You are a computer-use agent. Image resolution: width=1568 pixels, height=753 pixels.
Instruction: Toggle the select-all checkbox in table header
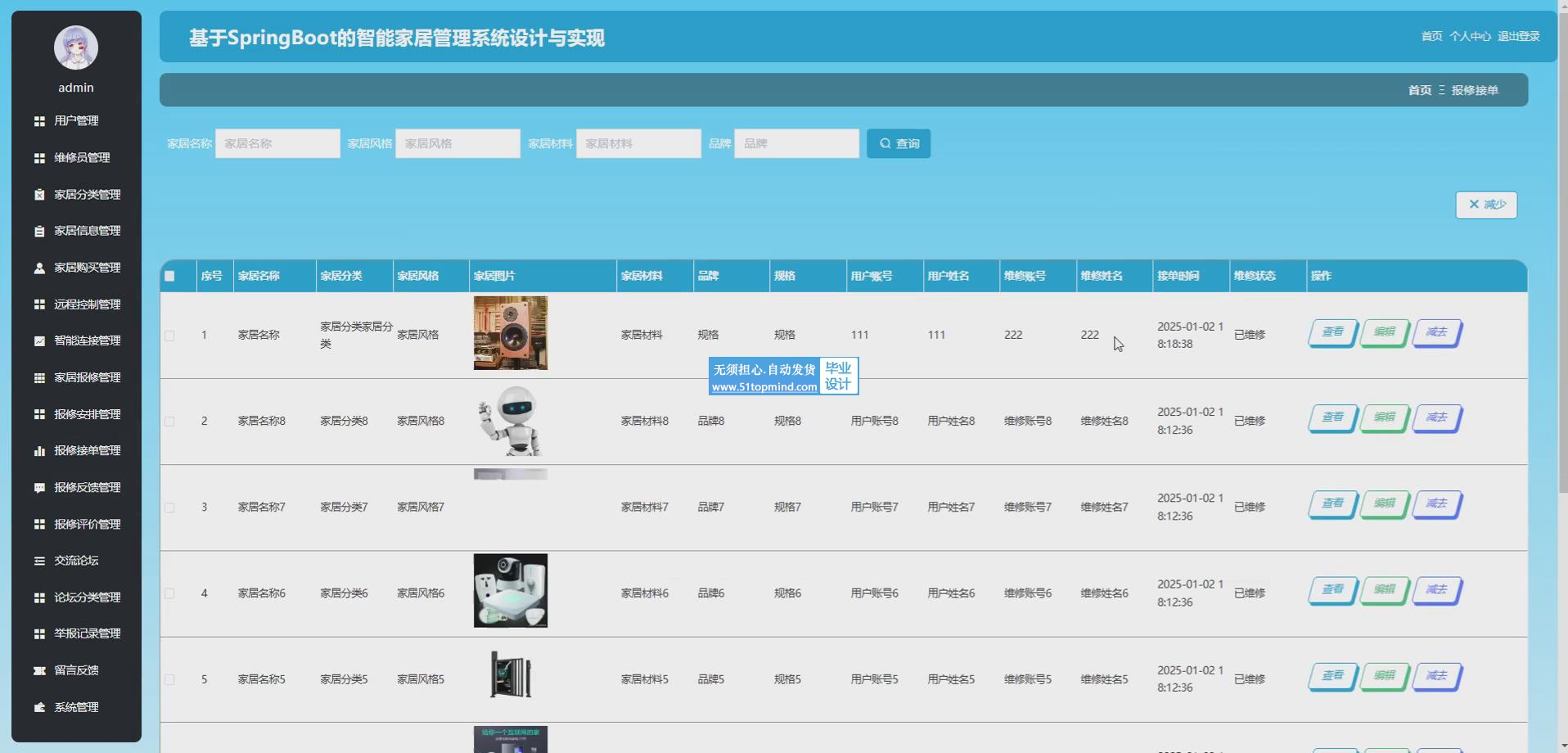(x=169, y=276)
